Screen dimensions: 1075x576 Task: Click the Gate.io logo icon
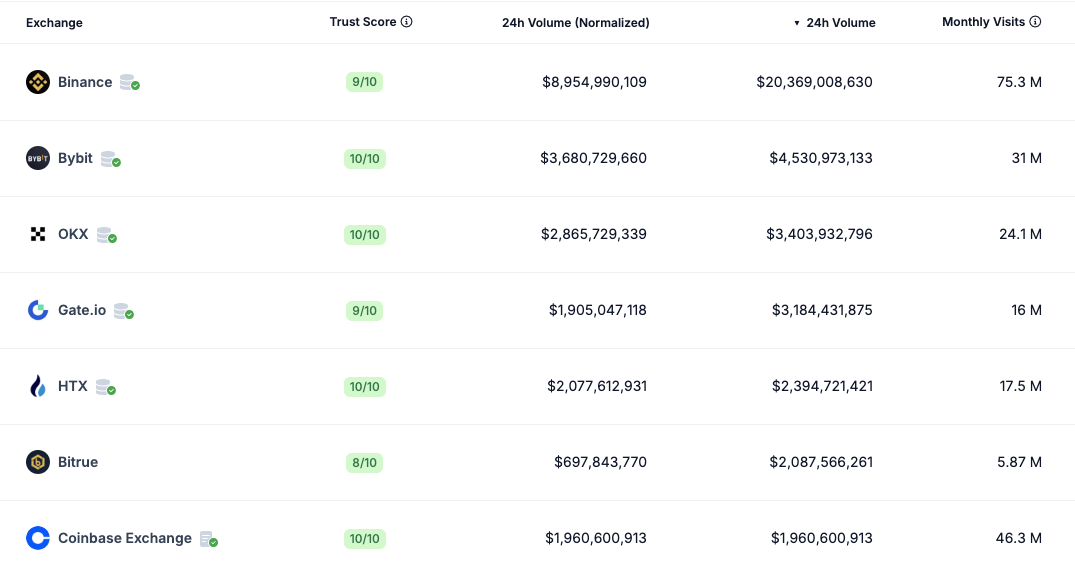[38, 310]
